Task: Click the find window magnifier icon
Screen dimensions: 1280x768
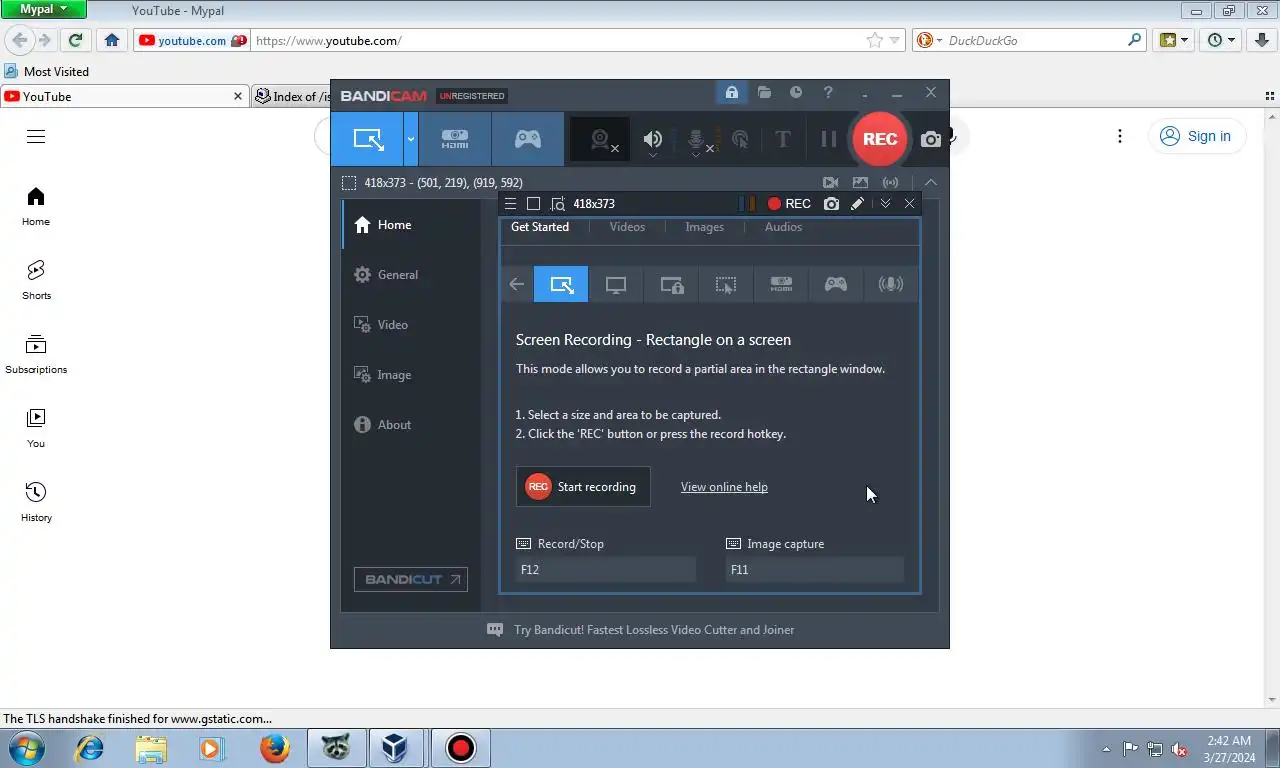Action: (x=558, y=204)
